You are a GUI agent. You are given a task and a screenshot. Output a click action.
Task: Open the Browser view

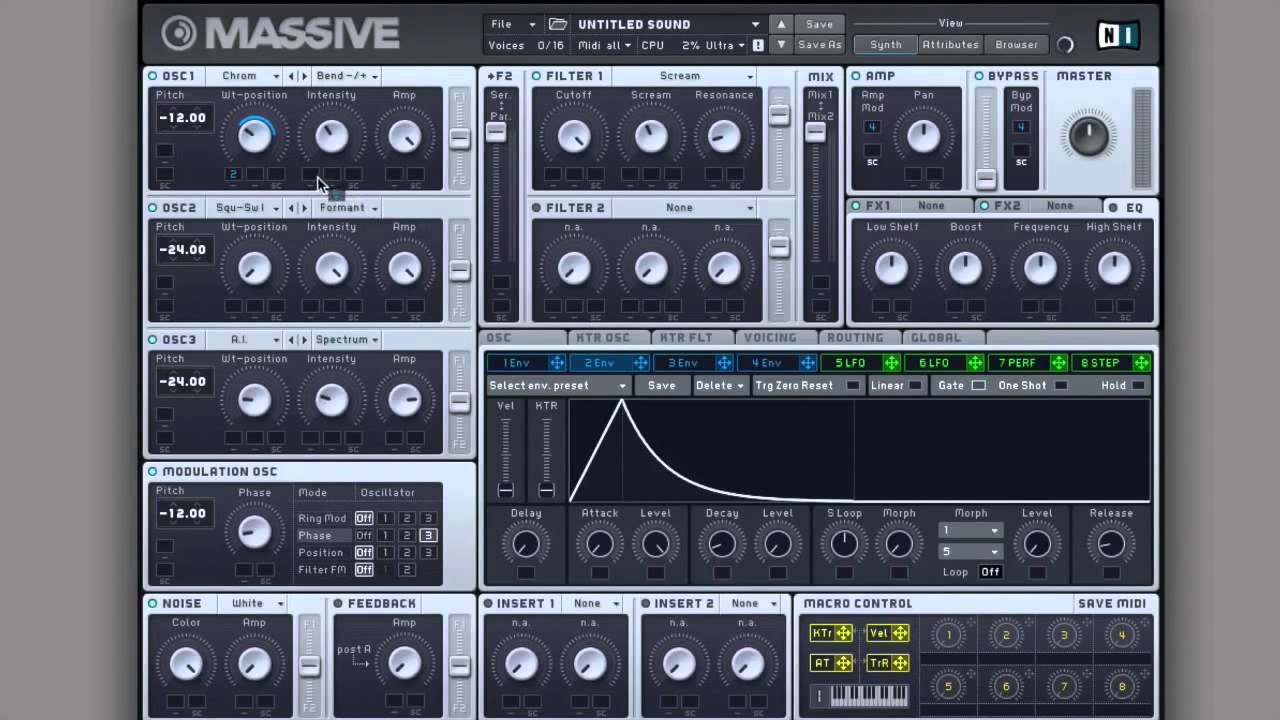(x=1017, y=45)
